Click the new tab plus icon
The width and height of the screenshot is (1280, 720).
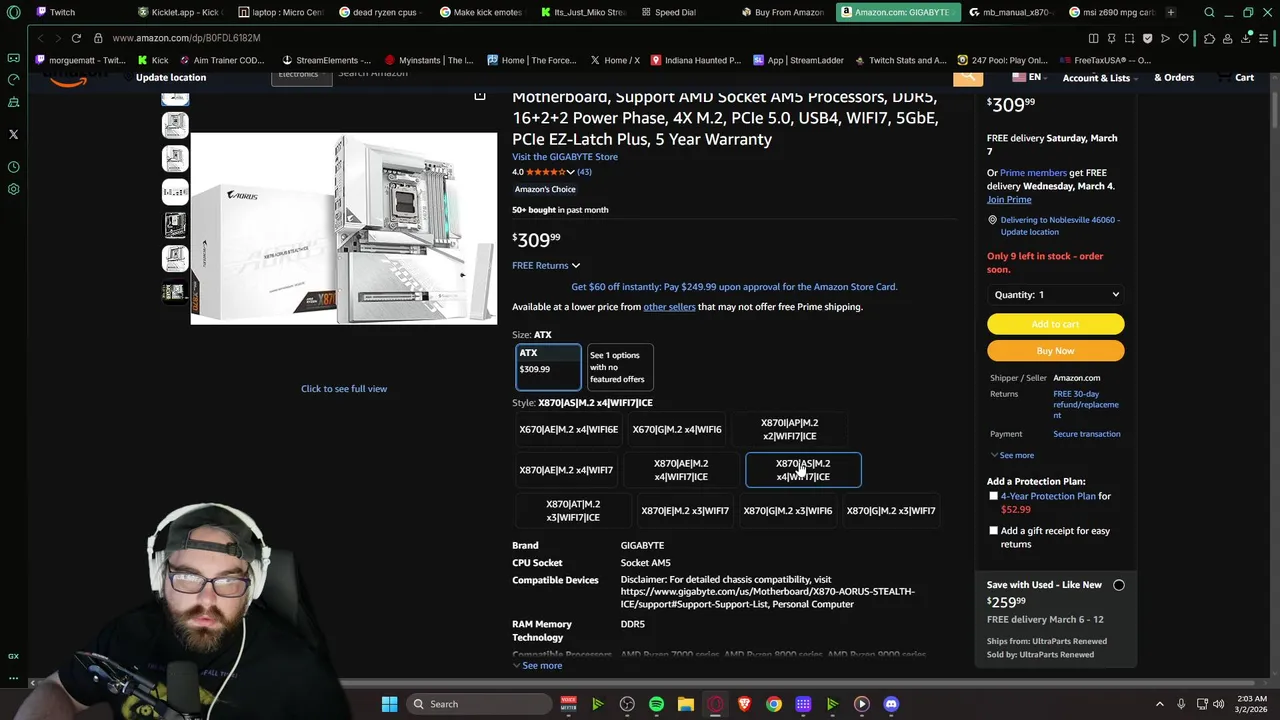(1170, 12)
